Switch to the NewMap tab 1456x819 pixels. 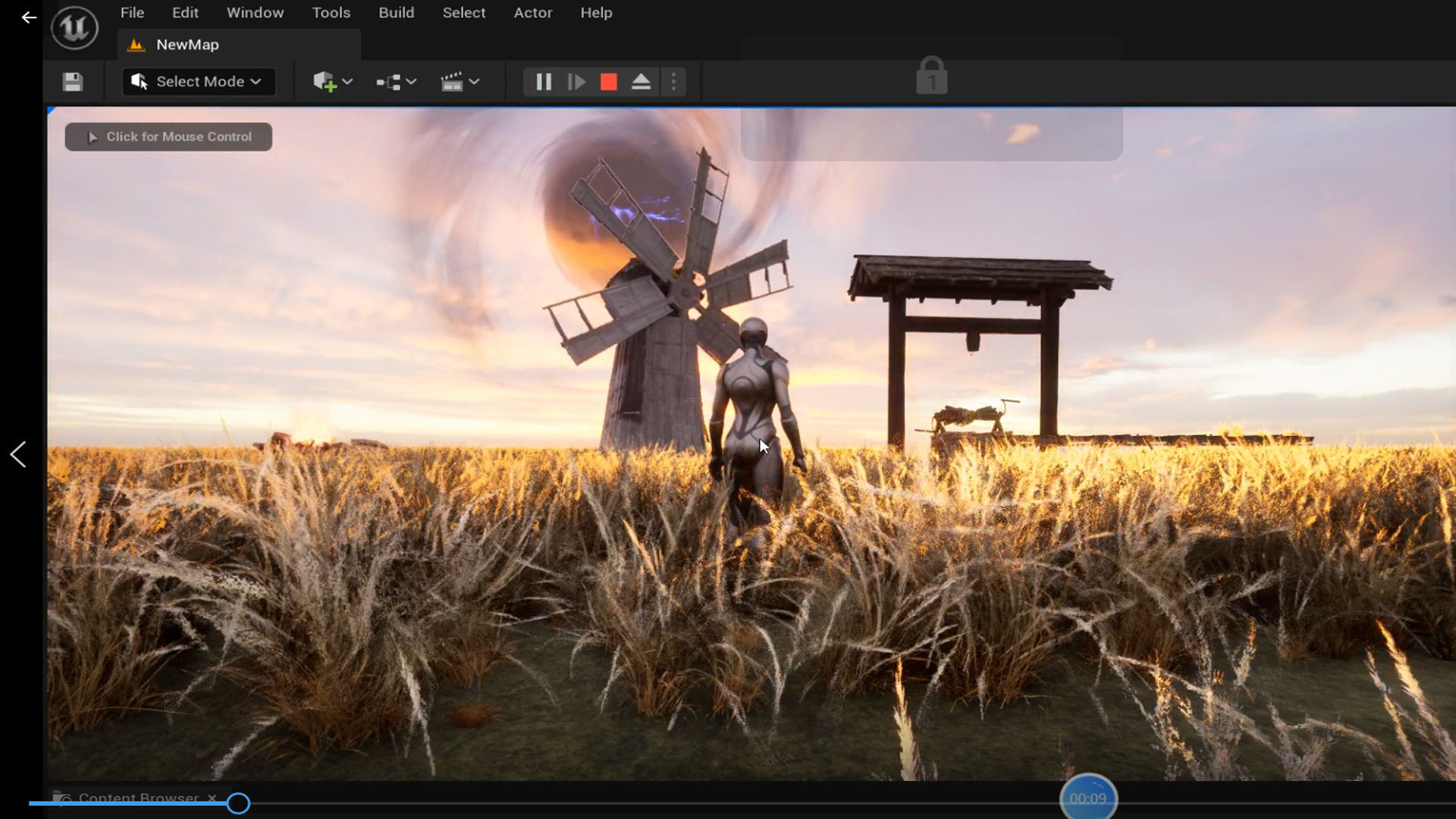[x=187, y=45]
